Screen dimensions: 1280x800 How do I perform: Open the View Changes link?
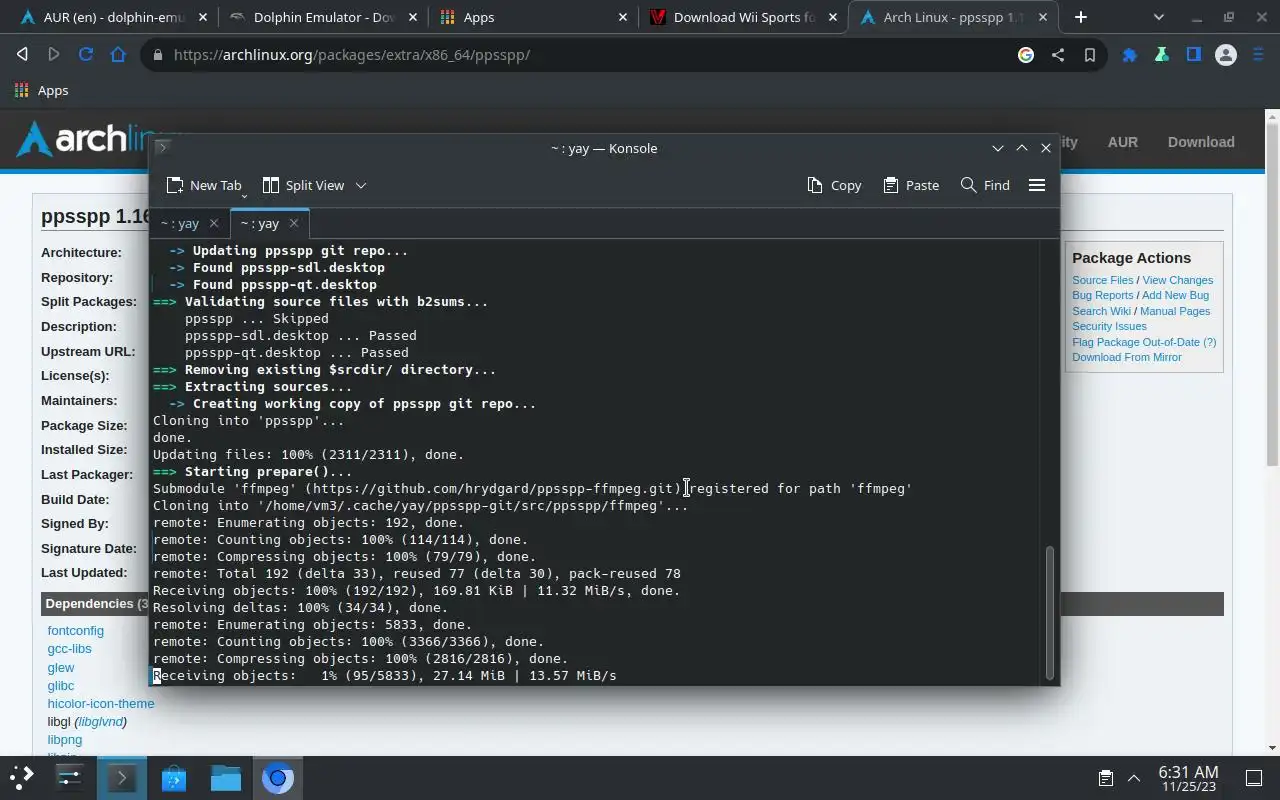[1177, 280]
